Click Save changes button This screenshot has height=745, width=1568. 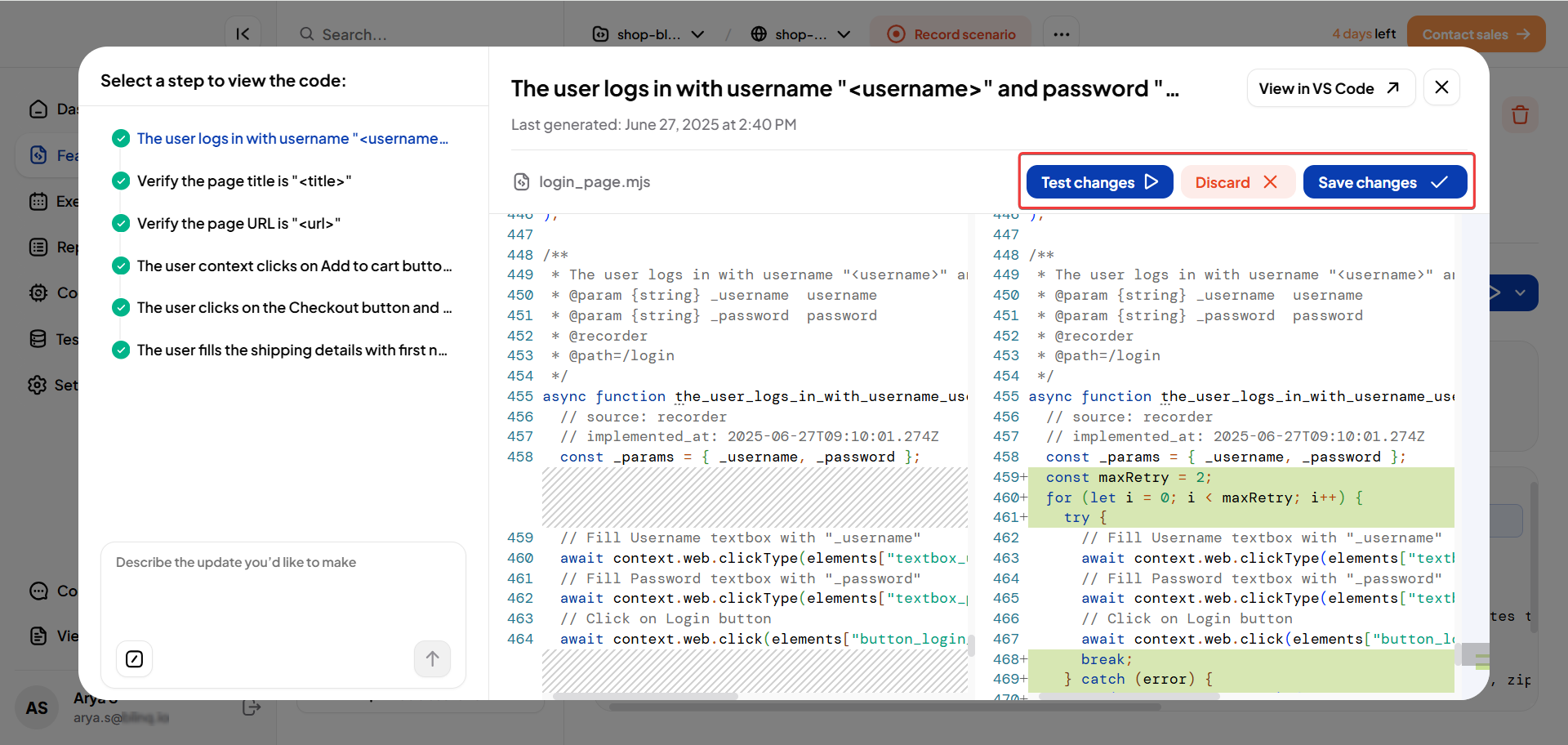point(1384,182)
